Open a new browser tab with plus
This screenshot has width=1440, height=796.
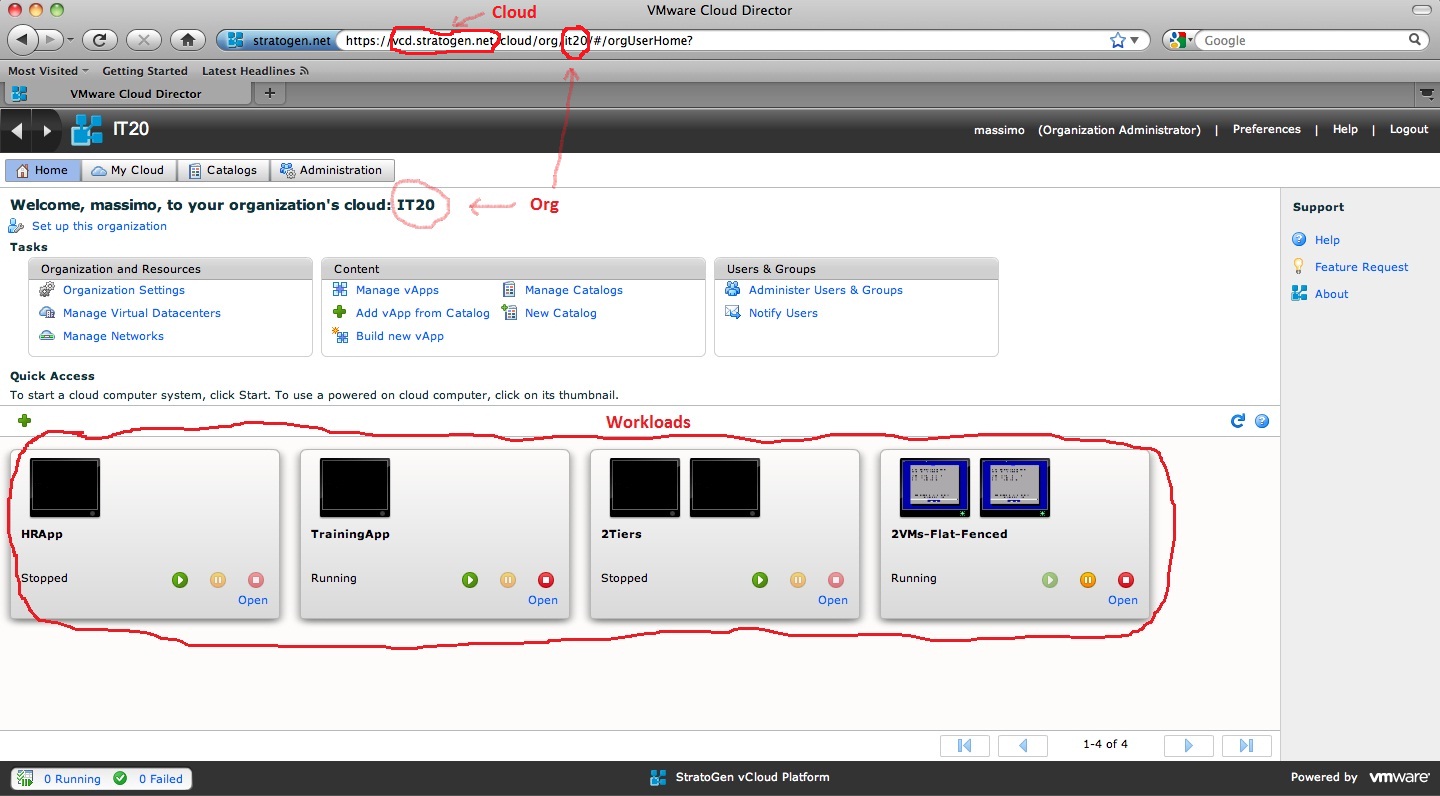[269, 93]
